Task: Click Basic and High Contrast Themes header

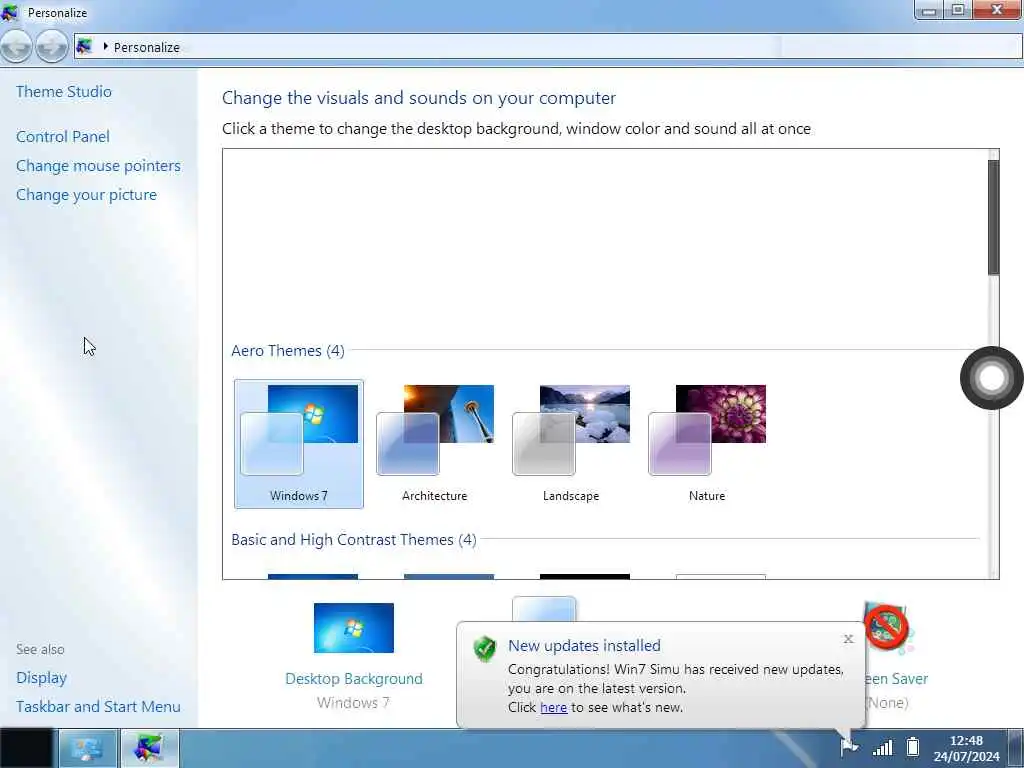Action: point(354,539)
